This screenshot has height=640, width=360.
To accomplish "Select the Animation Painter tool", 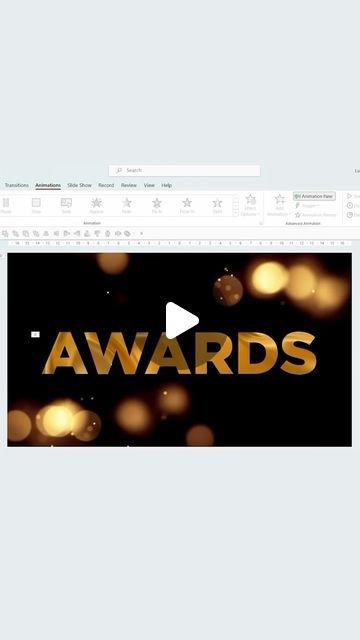I will [x=315, y=215].
